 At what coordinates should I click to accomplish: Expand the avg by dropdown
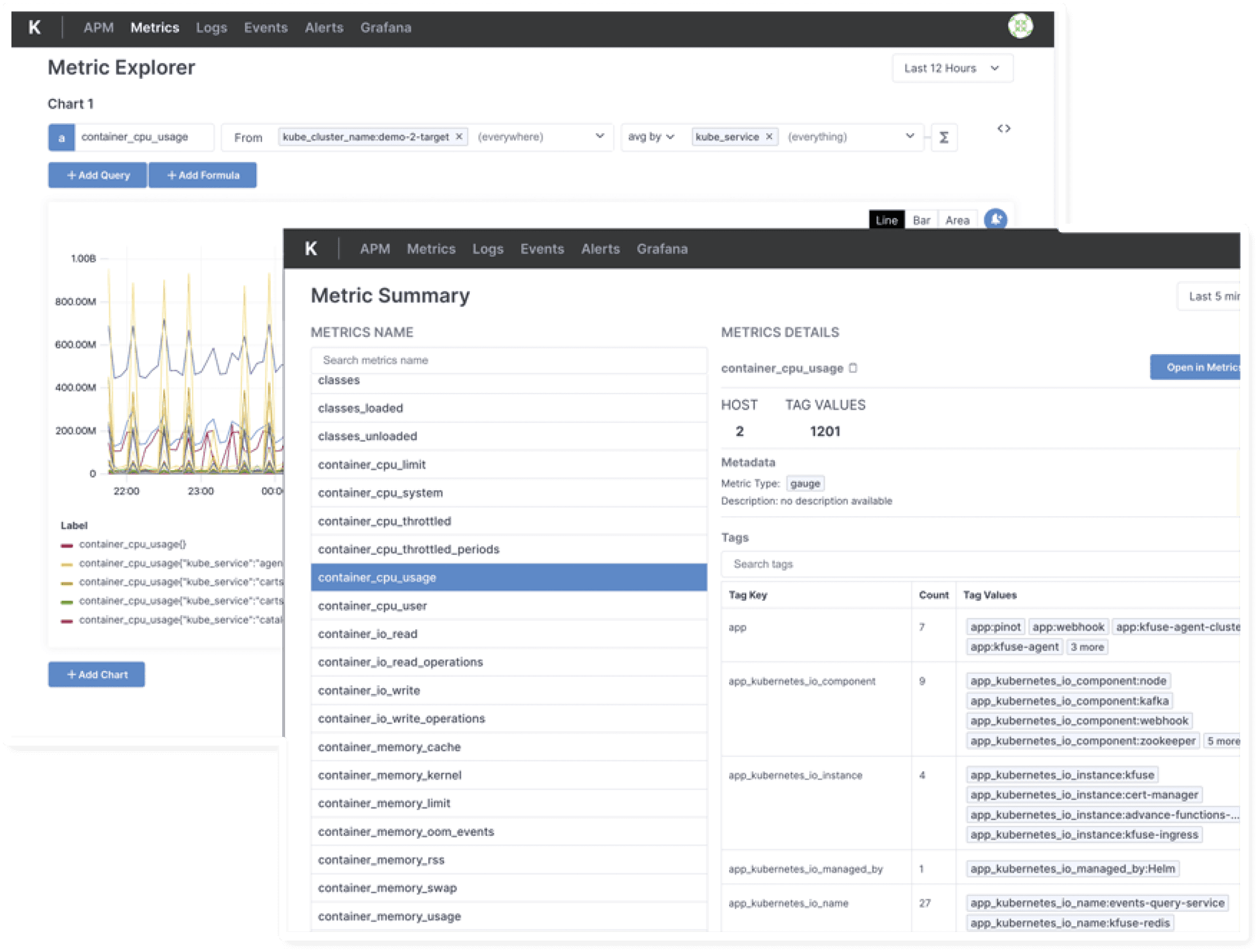651,137
